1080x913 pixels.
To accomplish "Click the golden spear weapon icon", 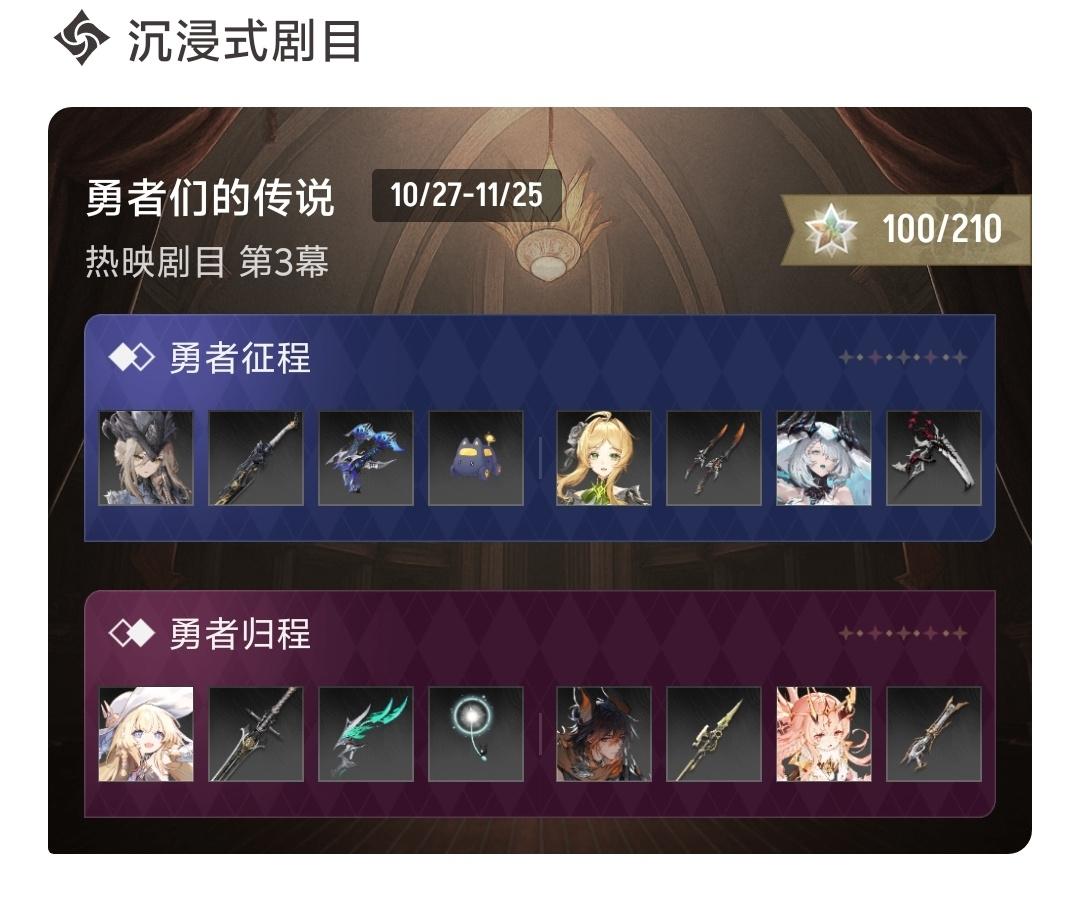I will tap(714, 734).
